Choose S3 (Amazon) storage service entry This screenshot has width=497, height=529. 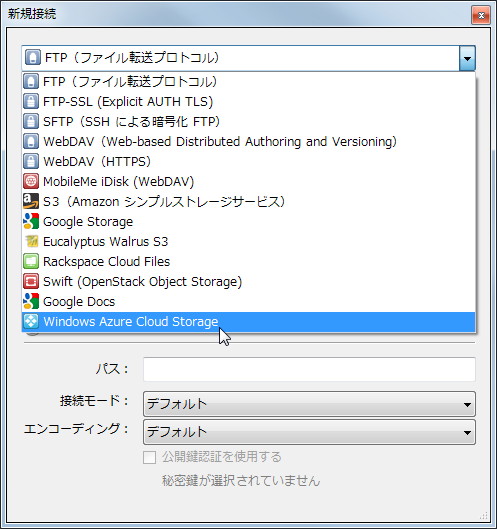[x=249, y=201]
